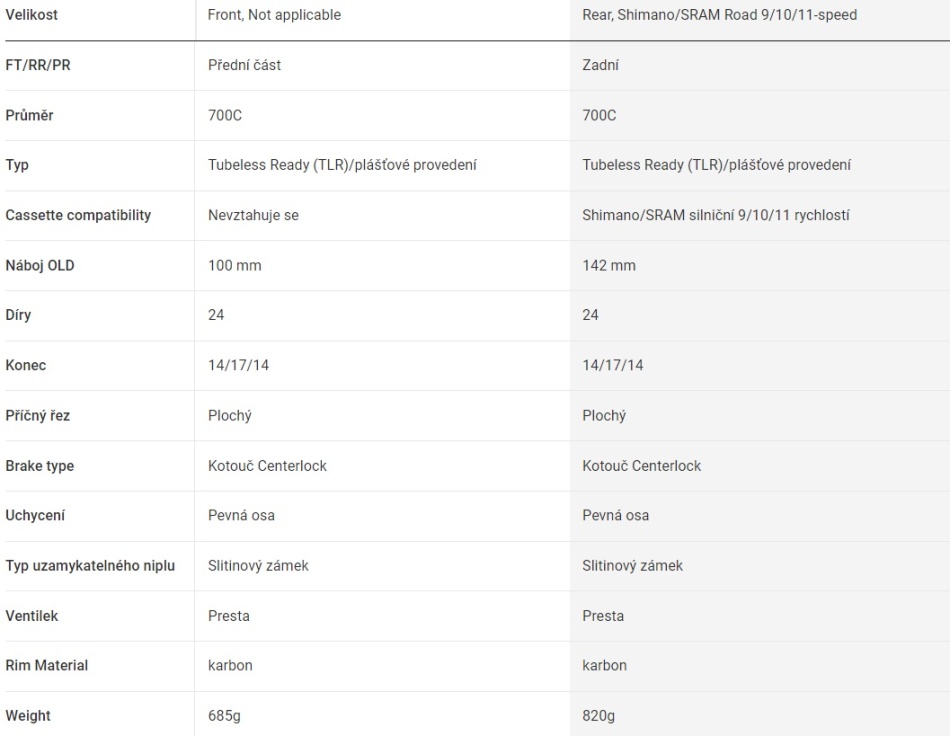This screenshot has height=736, width=950.
Task: Select 'Typ uzamykatelného niplu' row label
Action: (x=90, y=566)
